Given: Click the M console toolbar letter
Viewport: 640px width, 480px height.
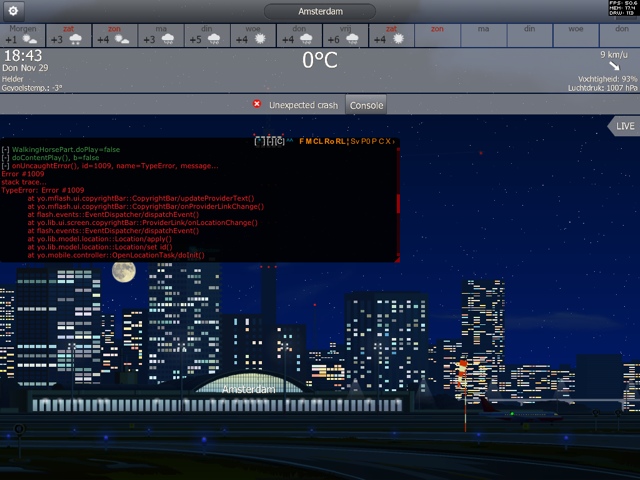Looking at the screenshot, I should click(309, 141).
